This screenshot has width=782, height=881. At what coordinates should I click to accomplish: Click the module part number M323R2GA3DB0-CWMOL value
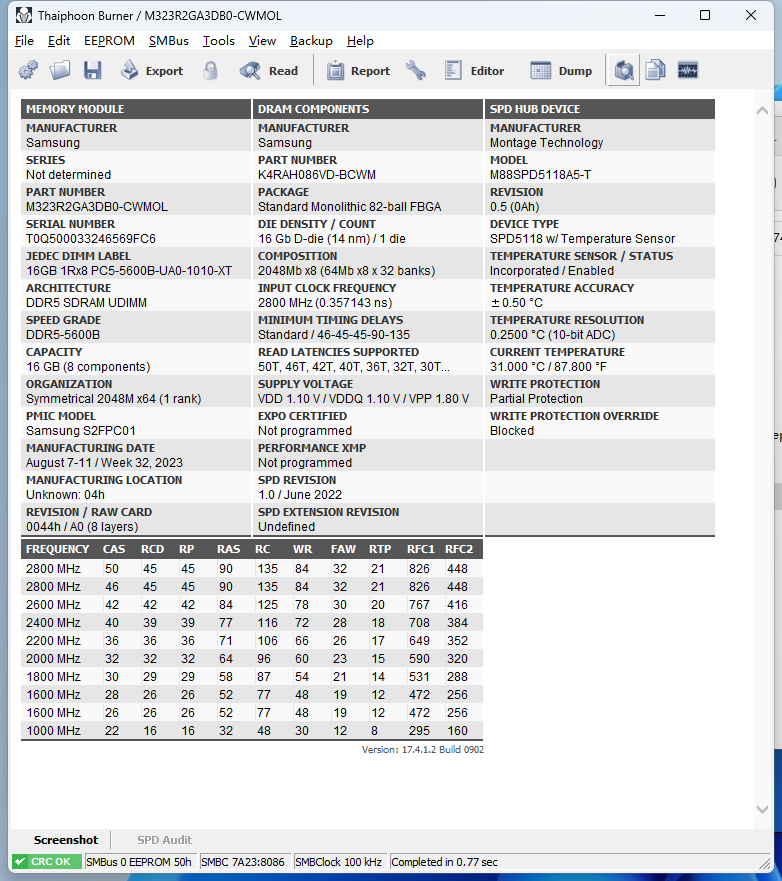(x=97, y=207)
